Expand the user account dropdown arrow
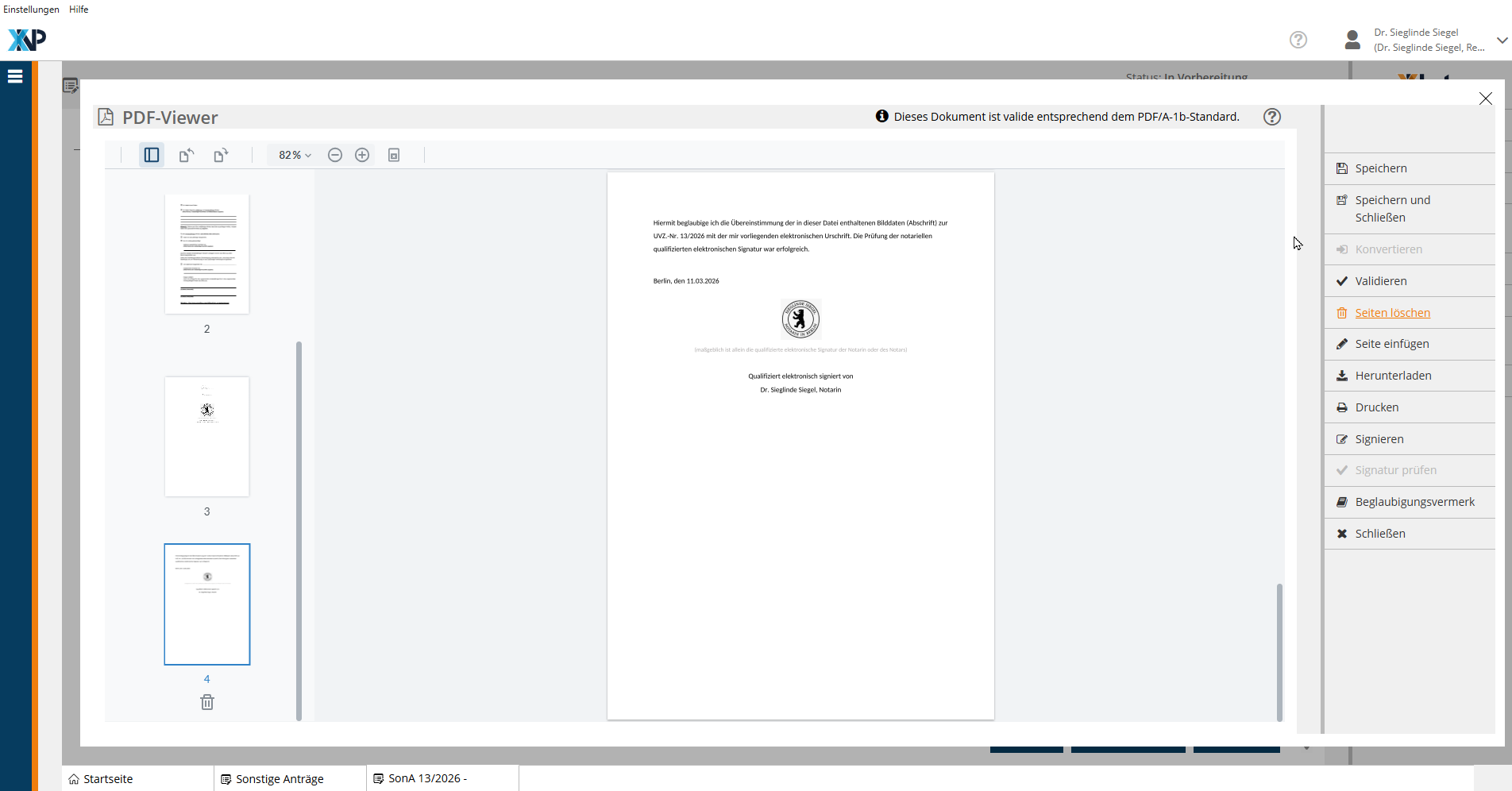The image size is (1512, 791). coord(1502,40)
